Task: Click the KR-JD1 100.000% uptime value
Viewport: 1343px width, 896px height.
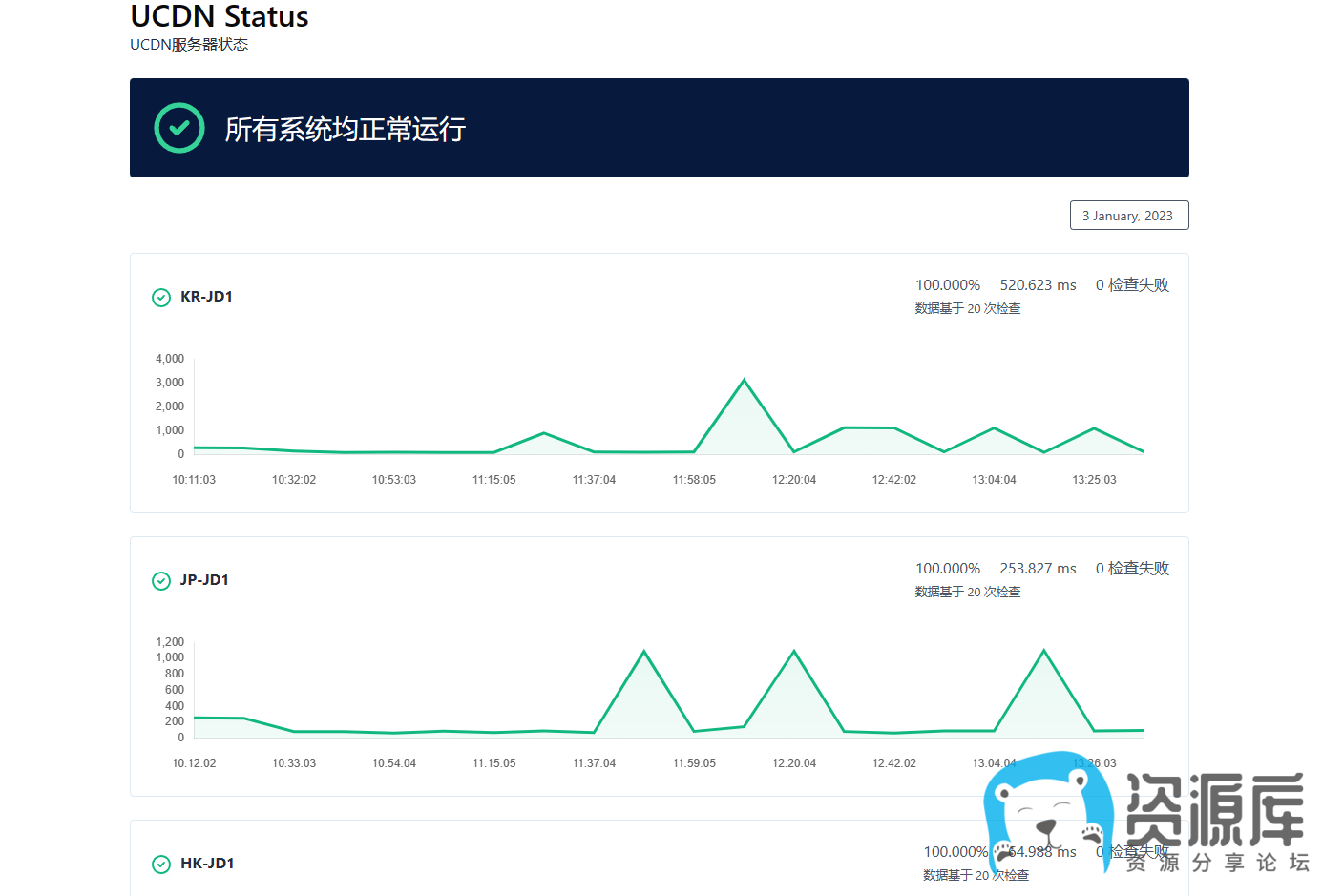Action: point(947,285)
